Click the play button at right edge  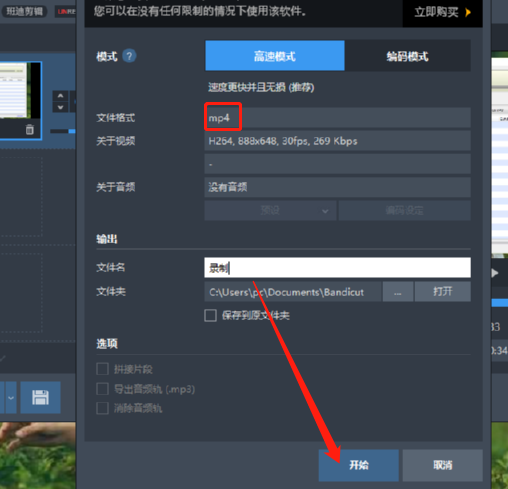click(495, 273)
